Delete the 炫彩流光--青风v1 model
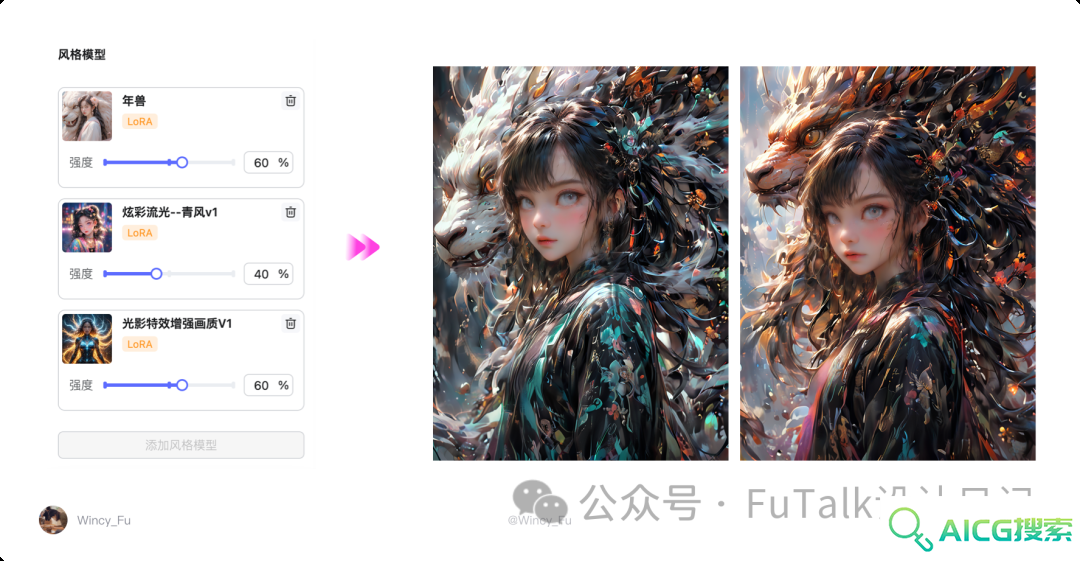1080x561 pixels. (x=291, y=212)
